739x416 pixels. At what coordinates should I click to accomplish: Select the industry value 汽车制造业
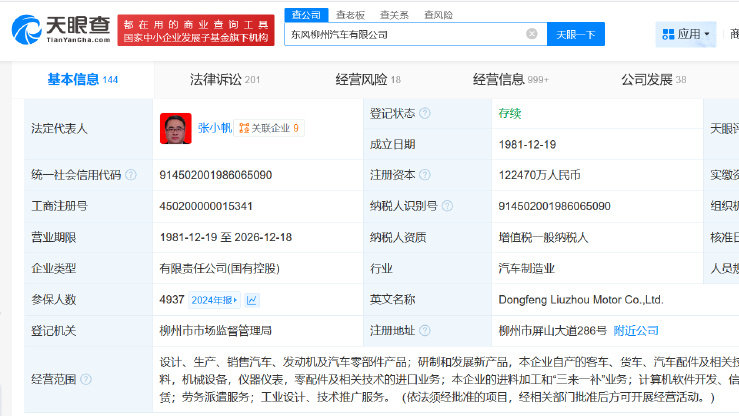click(x=526, y=269)
